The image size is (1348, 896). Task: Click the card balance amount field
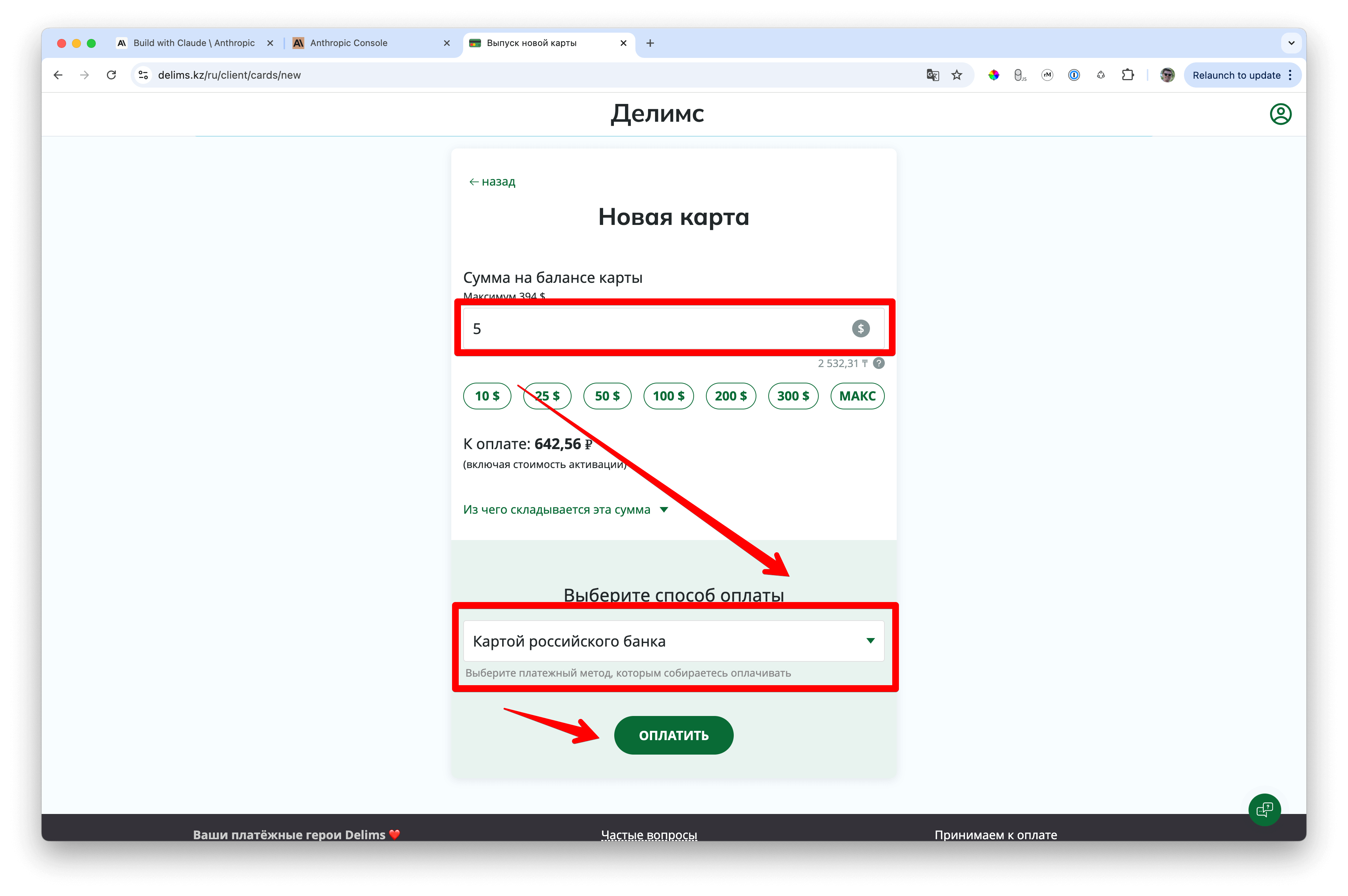(673, 328)
